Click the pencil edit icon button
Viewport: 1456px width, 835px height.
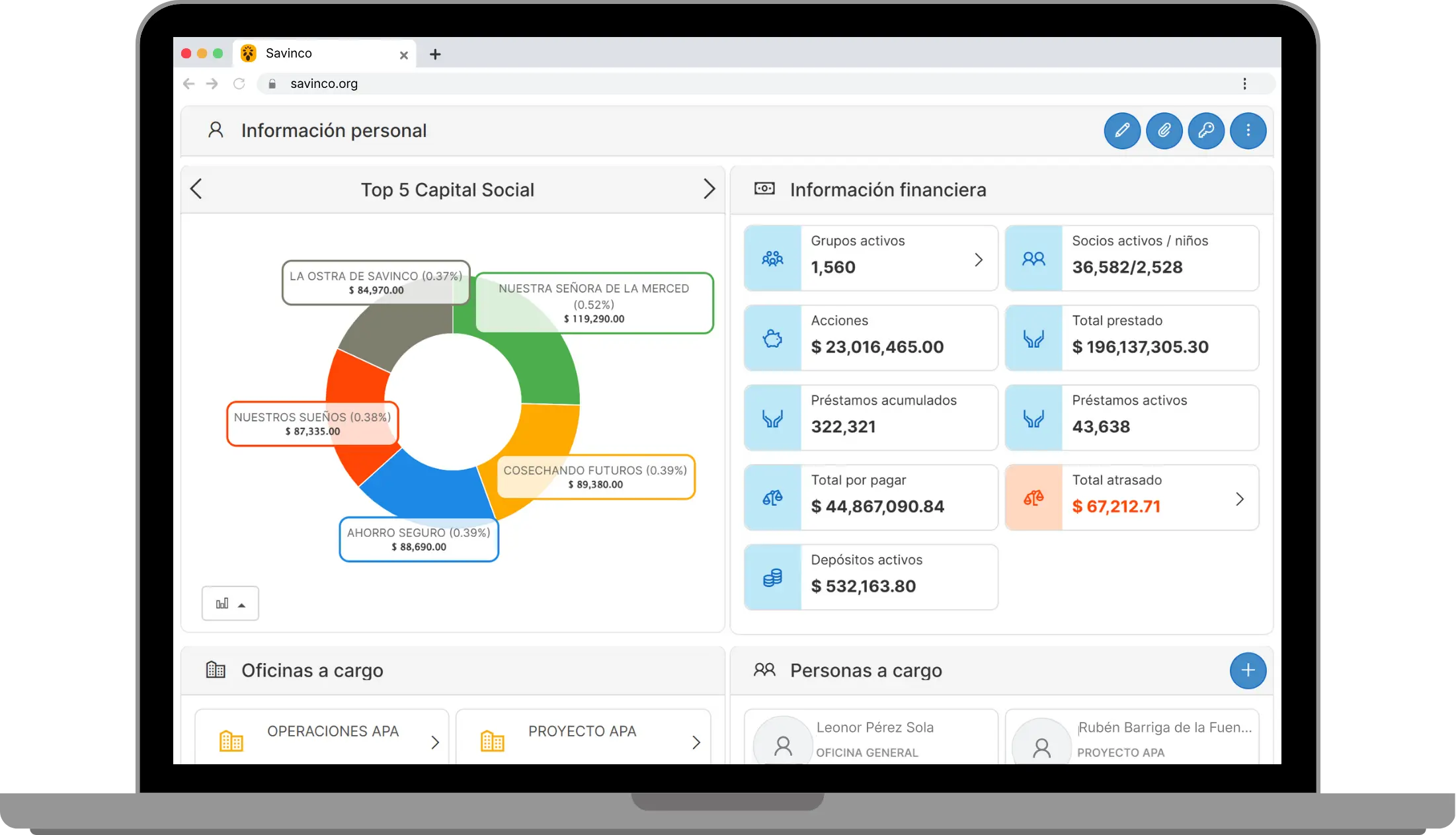tap(1121, 131)
